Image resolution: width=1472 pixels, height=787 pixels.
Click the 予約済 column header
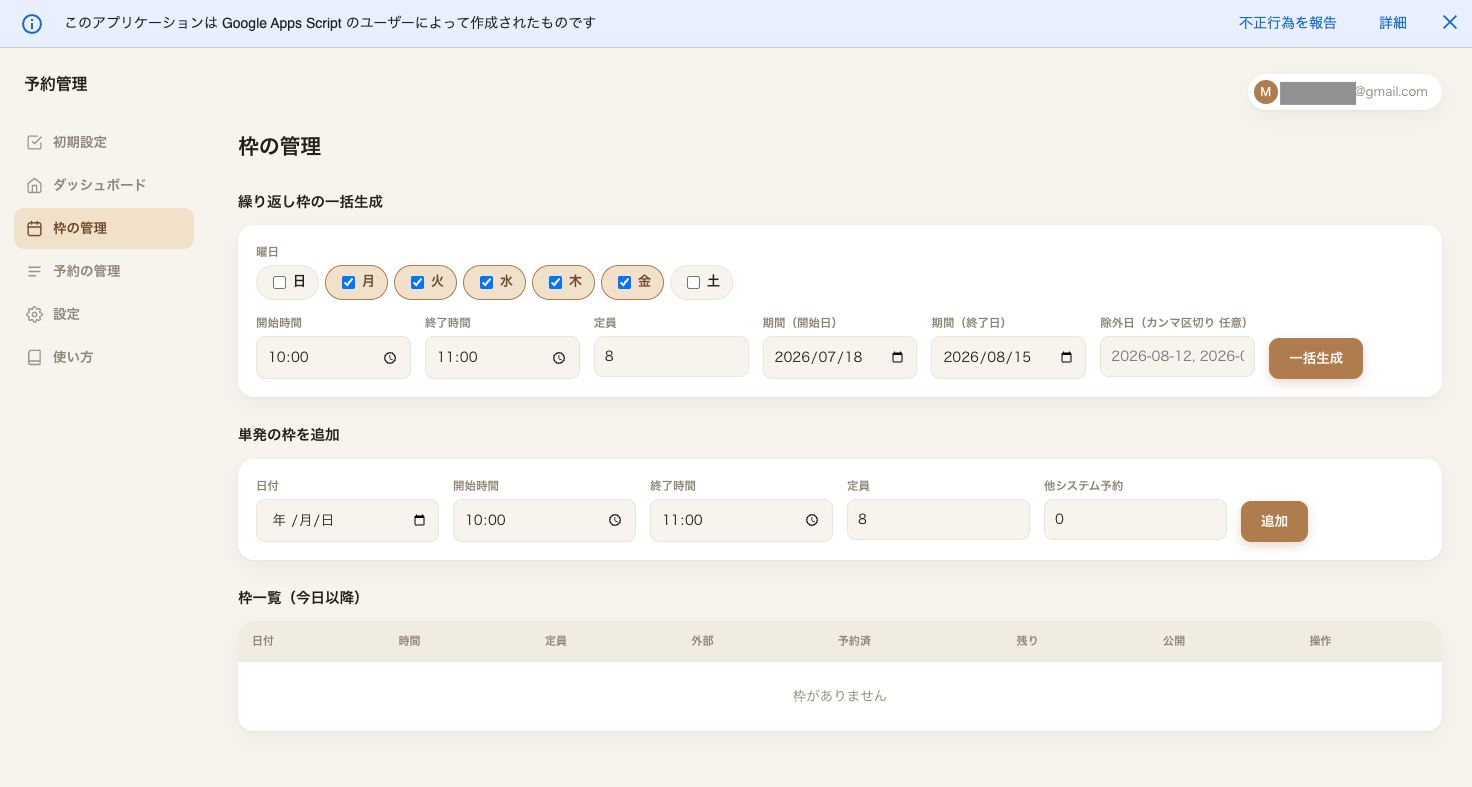pyautogui.click(x=854, y=640)
